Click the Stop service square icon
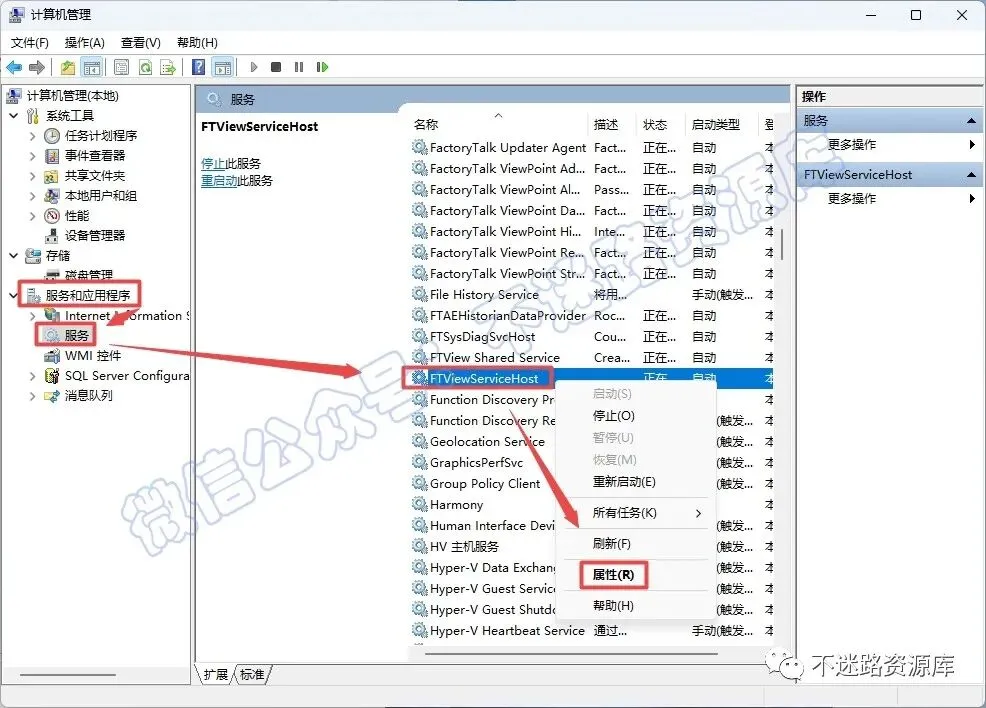The height and width of the screenshot is (708, 986). (275, 67)
